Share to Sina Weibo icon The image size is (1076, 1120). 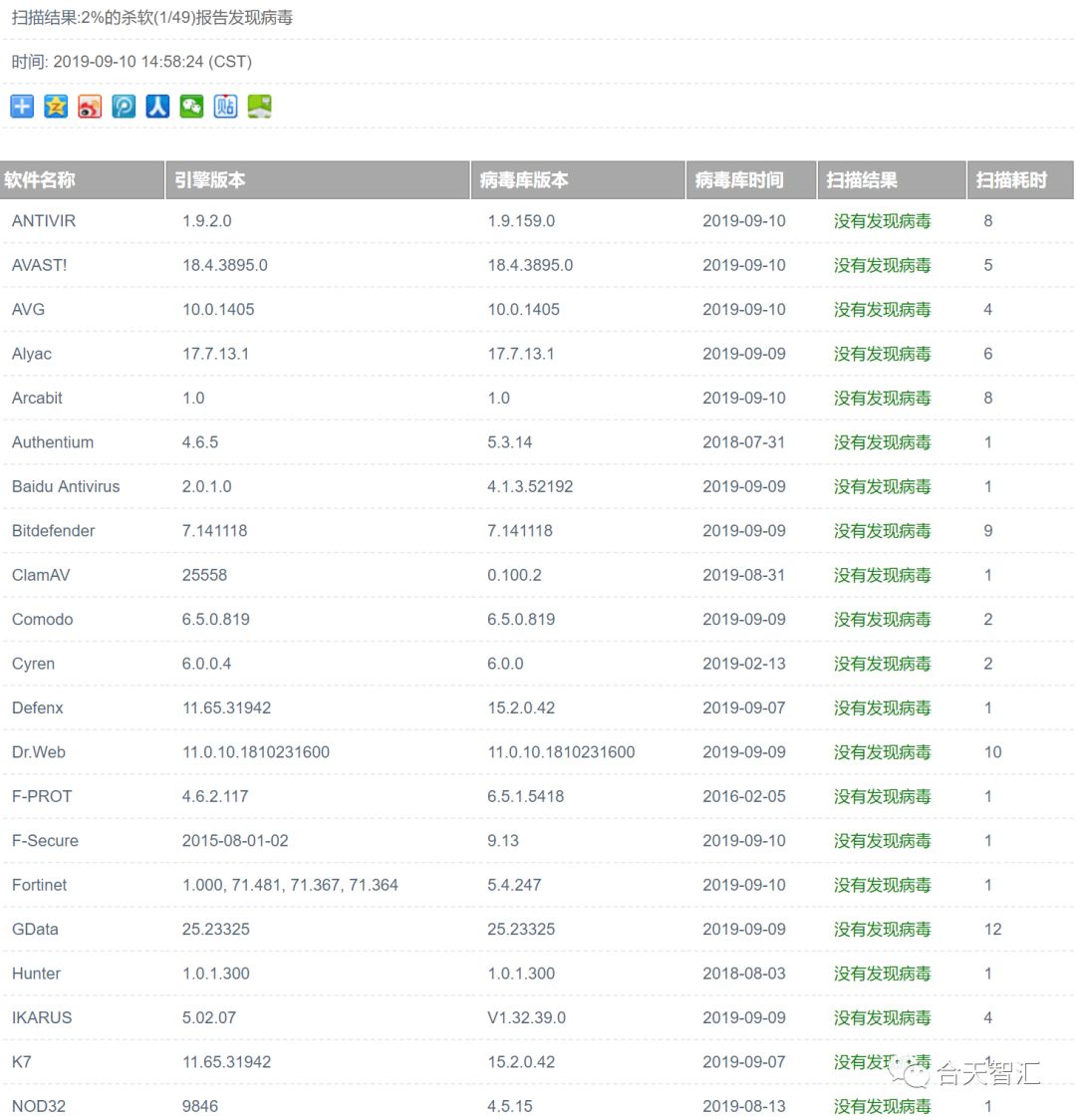(x=90, y=107)
